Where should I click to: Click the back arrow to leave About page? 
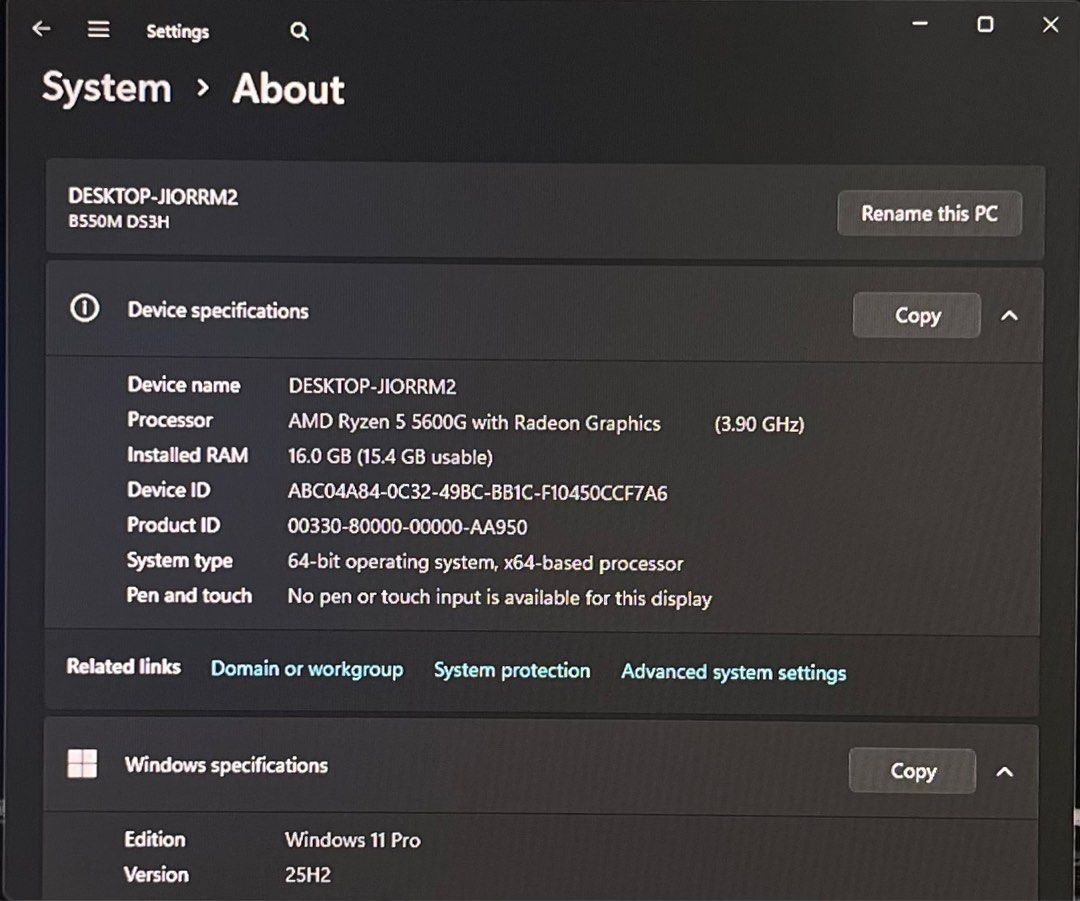click(40, 28)
